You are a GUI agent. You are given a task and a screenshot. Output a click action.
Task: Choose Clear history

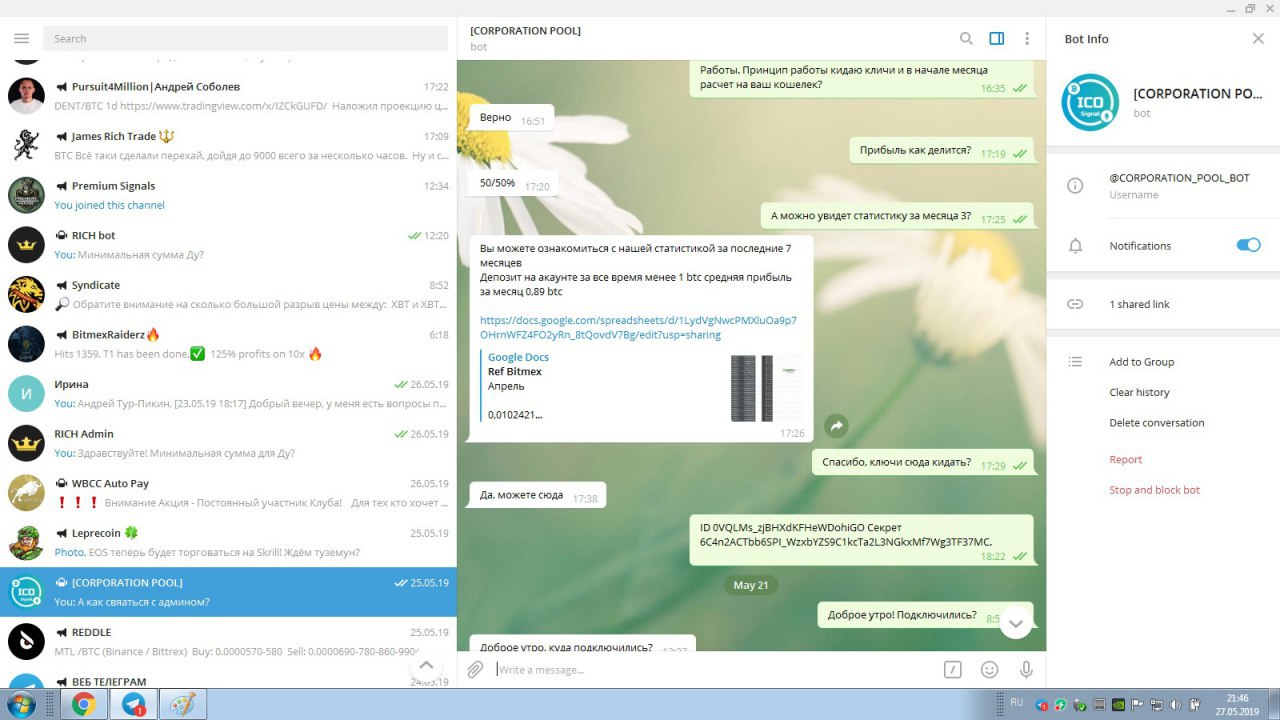tap(1139, 392)
